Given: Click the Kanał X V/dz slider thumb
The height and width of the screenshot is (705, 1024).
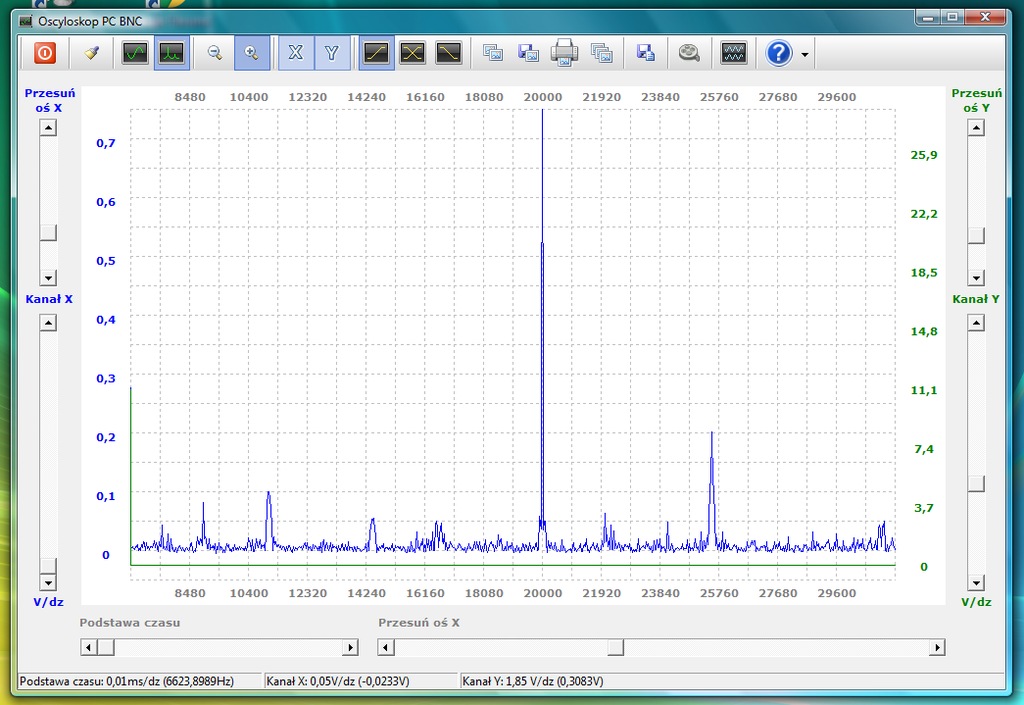Looking at the screenshot, I should (x=48, y=566).
